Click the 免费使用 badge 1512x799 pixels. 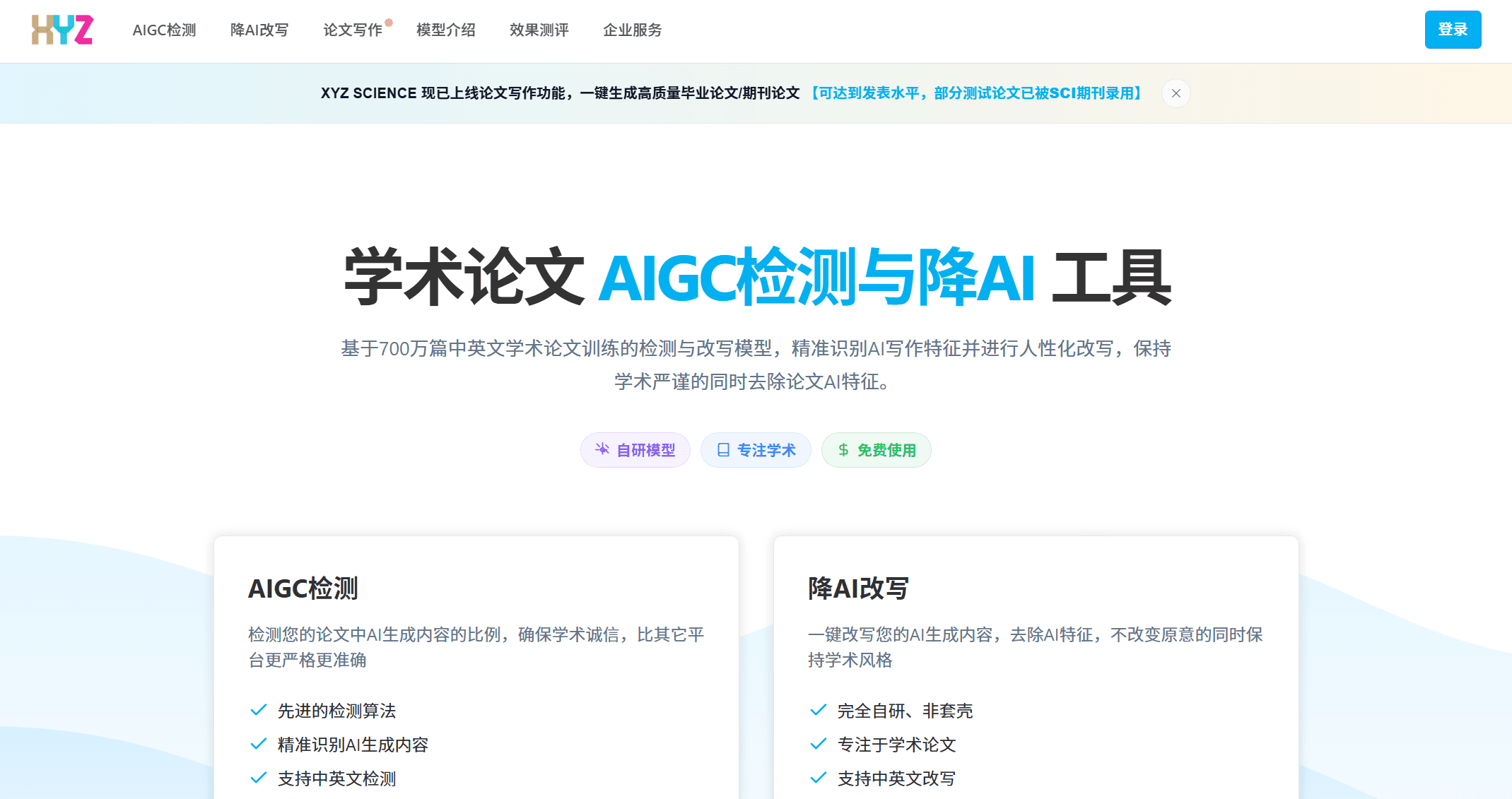coord(877,449)
